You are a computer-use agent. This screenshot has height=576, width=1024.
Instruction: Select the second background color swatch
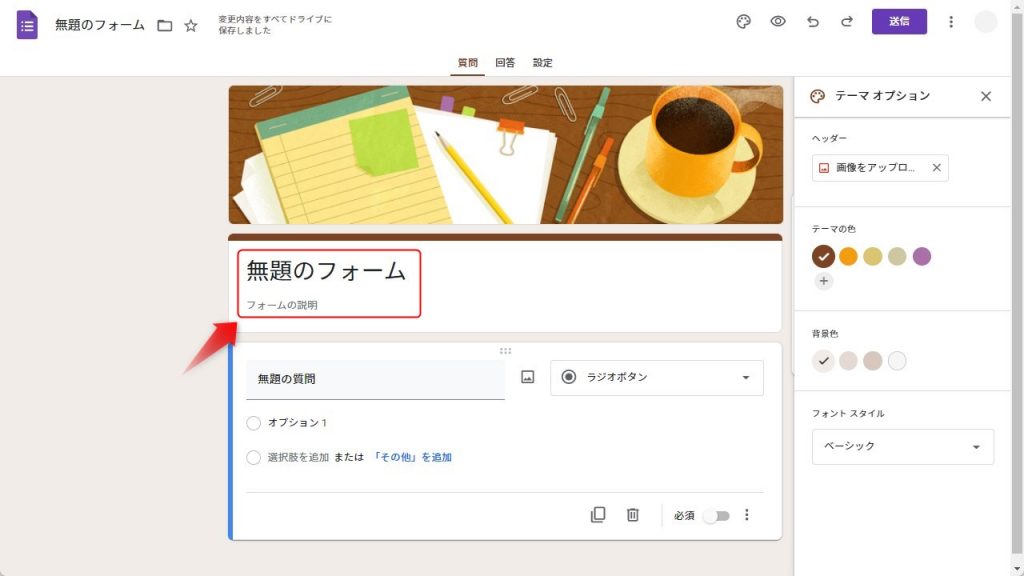click(848, 360)
